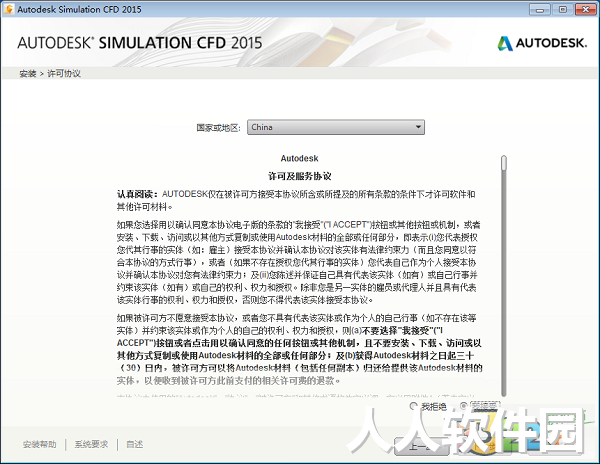Image resolution: width=600 pixels, height=464 pixels.
Task: Click the license agreement vertical scrollbar
Action: tap(504, 275)
